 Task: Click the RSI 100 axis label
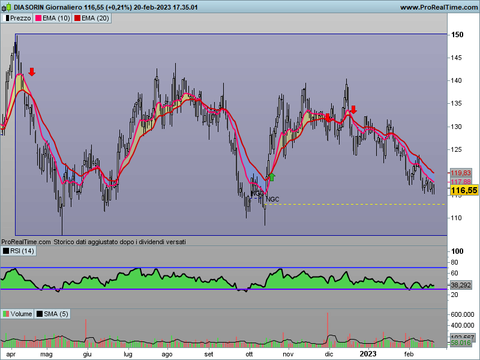coord(457,251)
